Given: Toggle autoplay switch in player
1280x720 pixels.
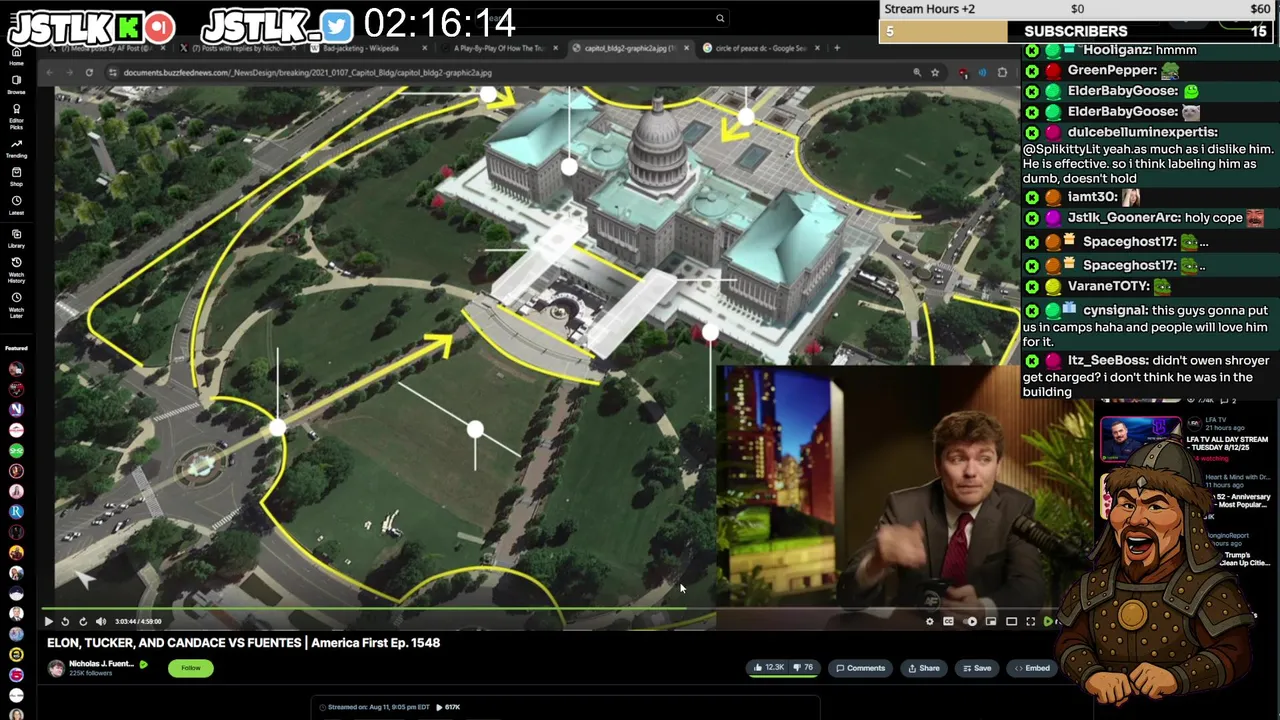Looking at the screenshot, I should pos(970,622).
